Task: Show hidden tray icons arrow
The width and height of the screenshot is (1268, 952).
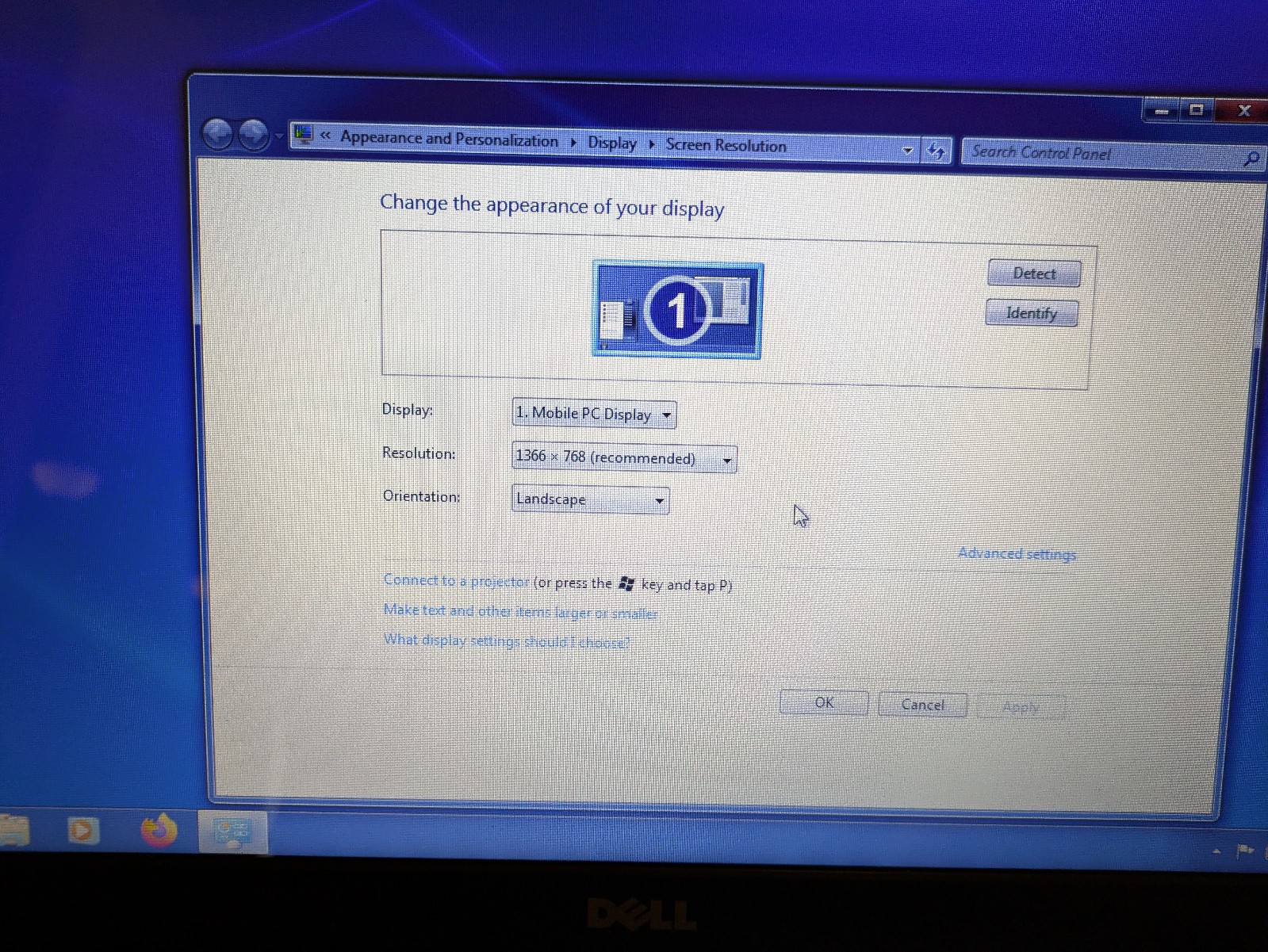Action: [1216, 851]
